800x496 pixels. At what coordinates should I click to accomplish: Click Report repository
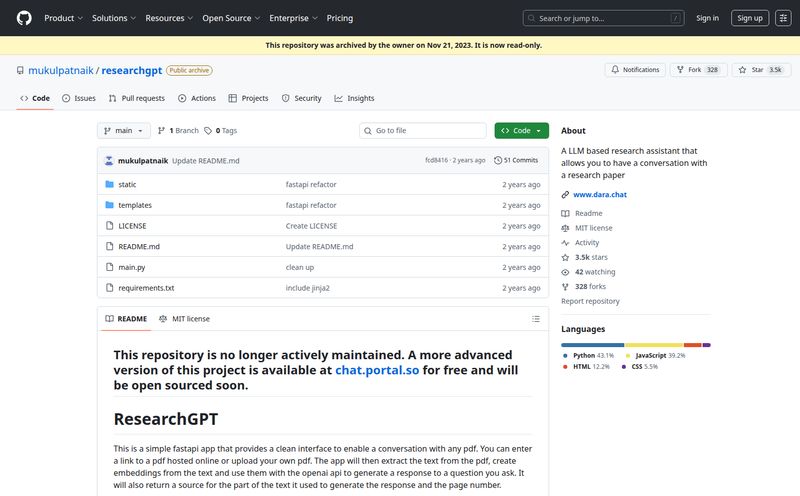point(590,302)
